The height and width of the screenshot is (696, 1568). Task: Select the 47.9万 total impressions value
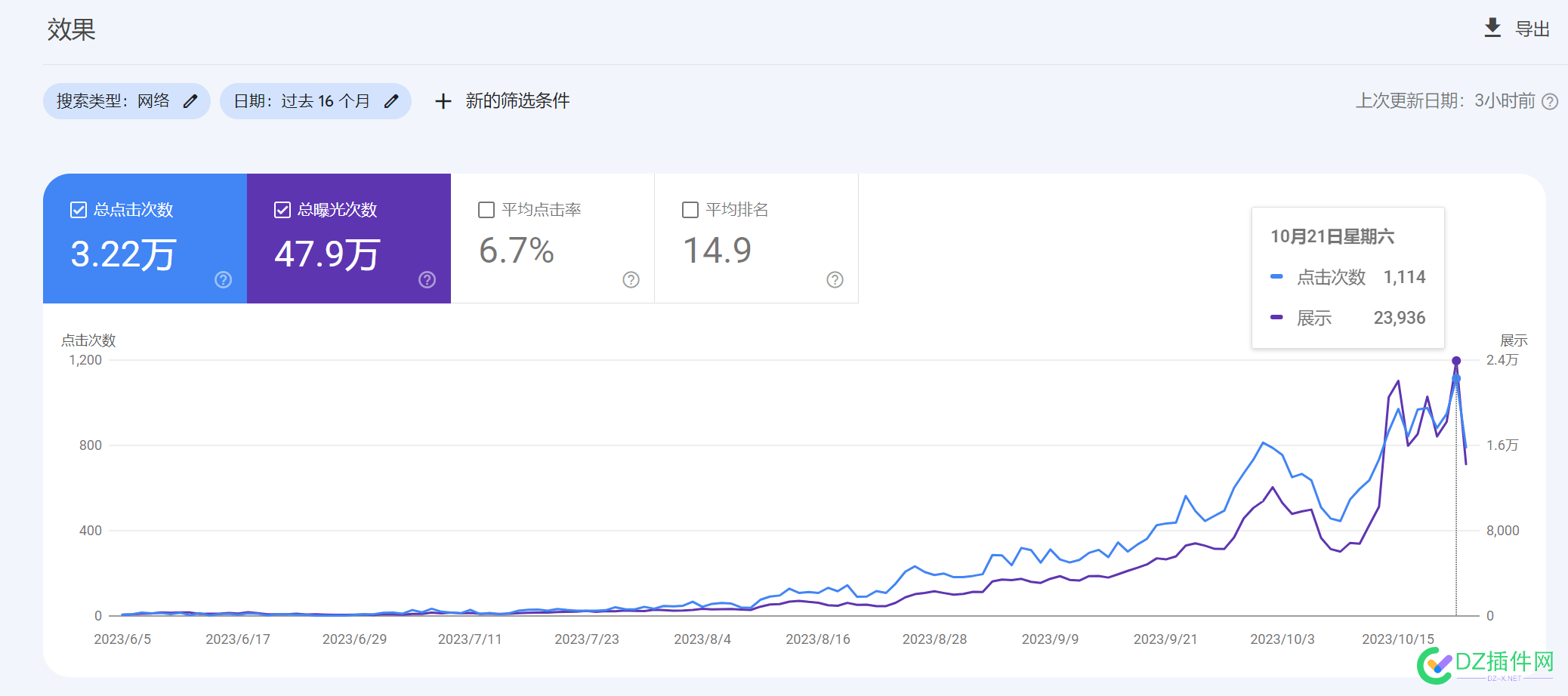click(327, 254)
